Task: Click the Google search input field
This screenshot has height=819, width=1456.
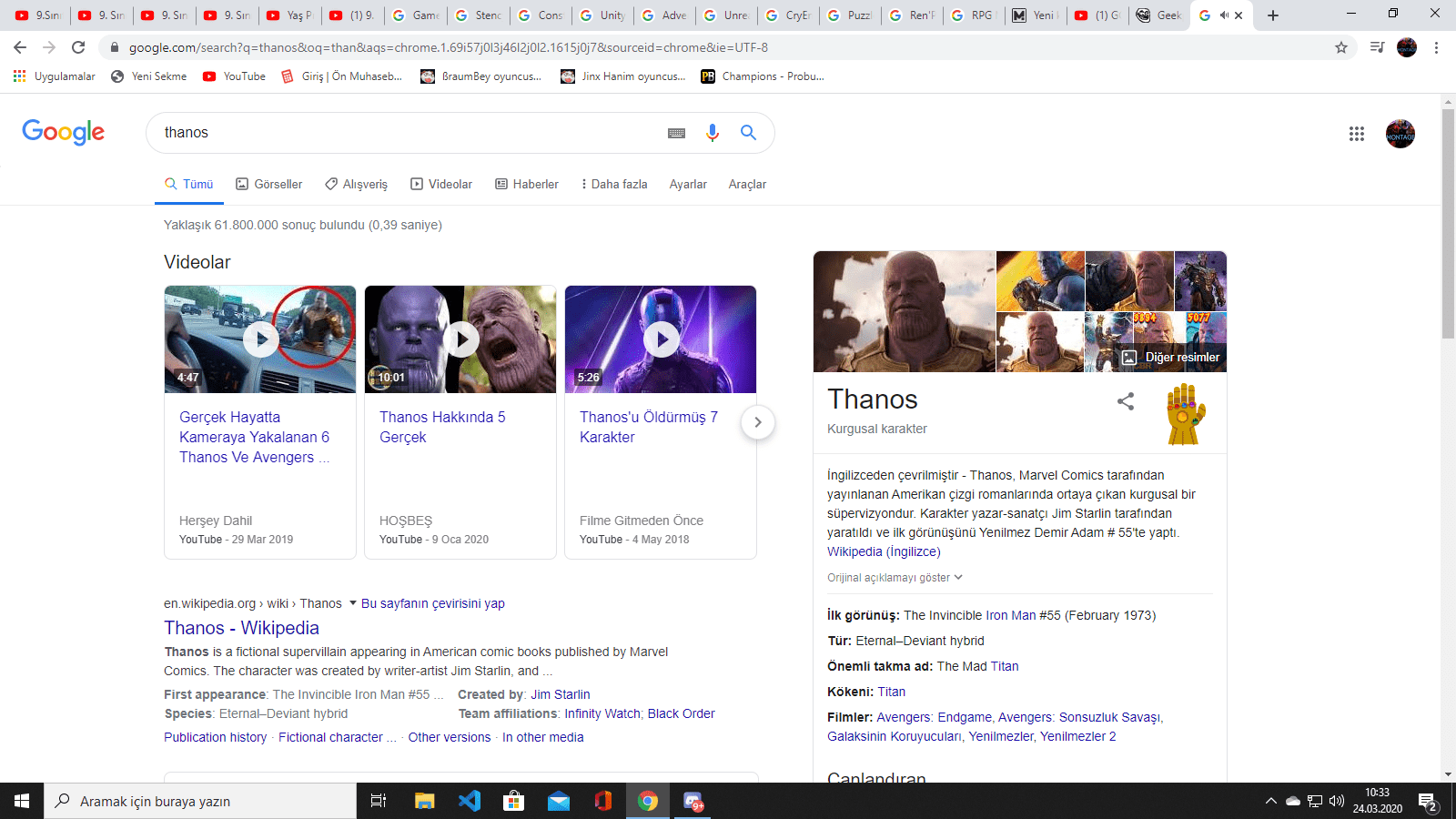Action: (x=409, y=133)
